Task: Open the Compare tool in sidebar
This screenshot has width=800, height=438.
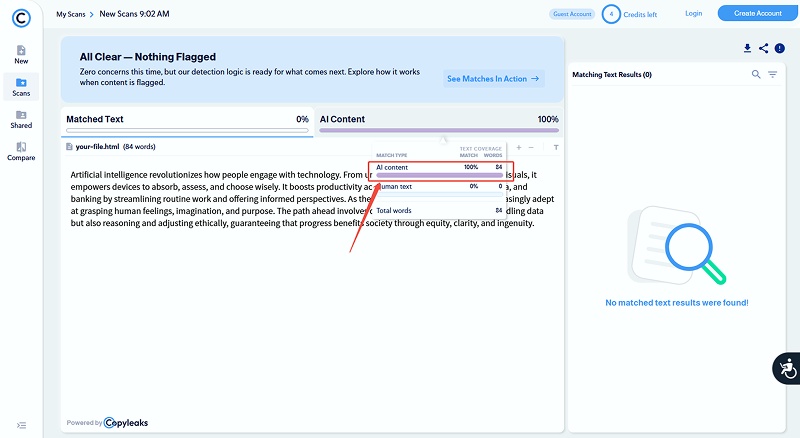Action: [x=21, y=151]
